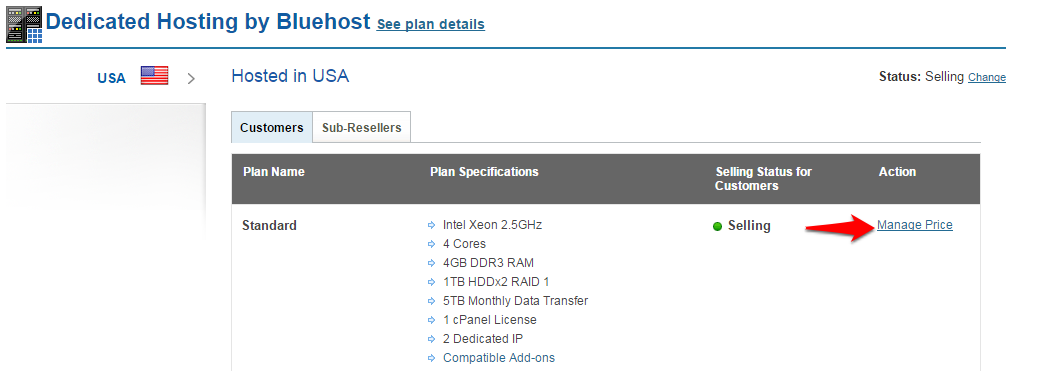Select USA in the country sidebar

(111, 78)
